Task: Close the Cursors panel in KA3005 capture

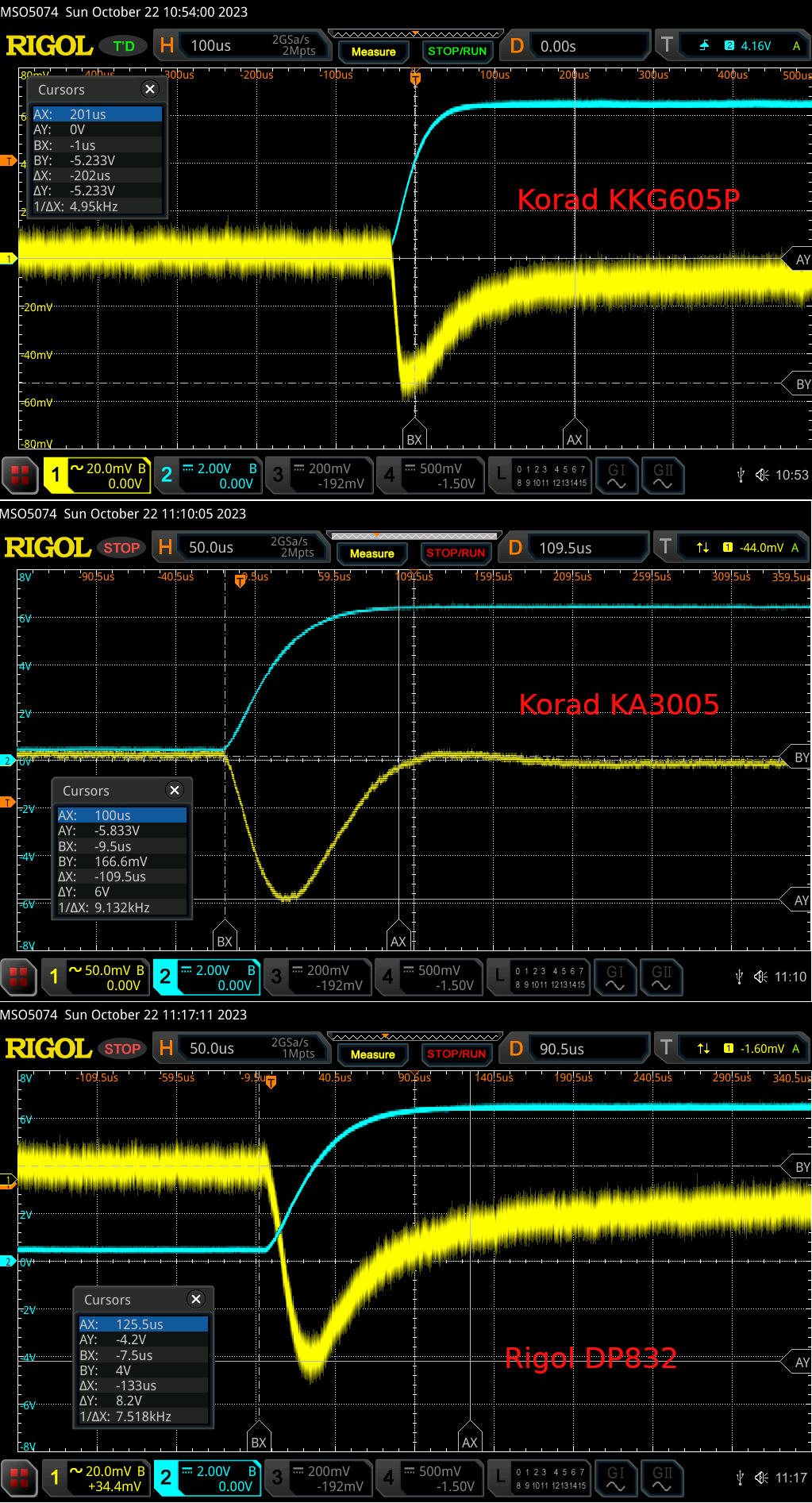Action: (175, 790)
